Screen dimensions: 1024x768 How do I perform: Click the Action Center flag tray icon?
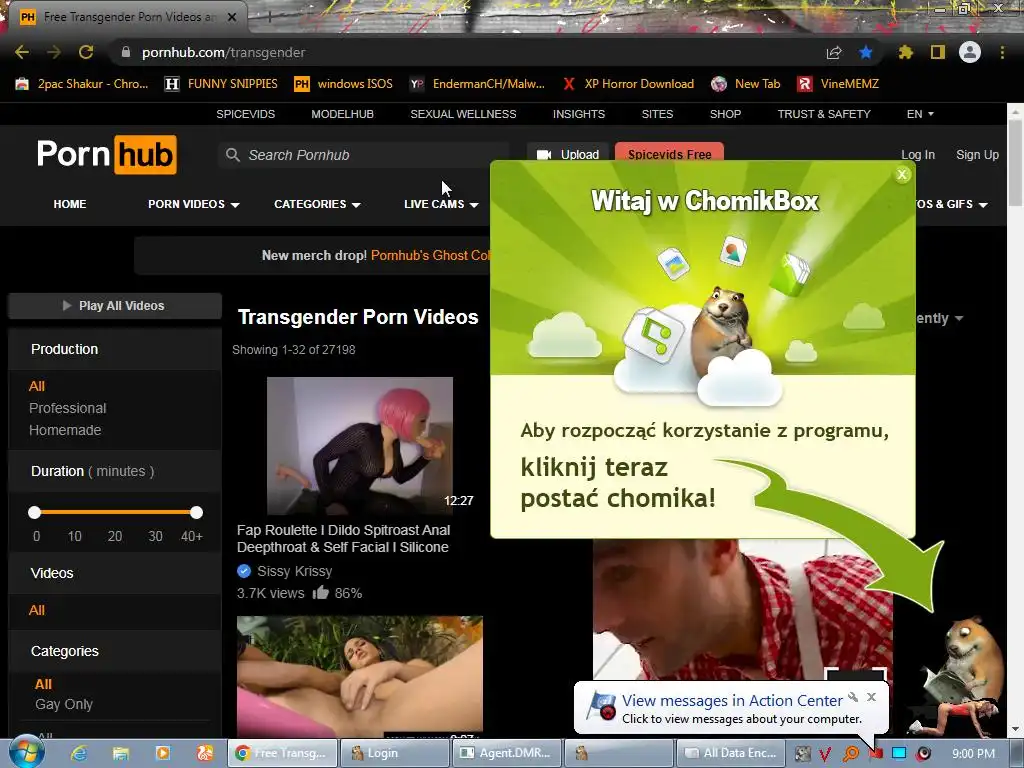(x=875, y=754)
